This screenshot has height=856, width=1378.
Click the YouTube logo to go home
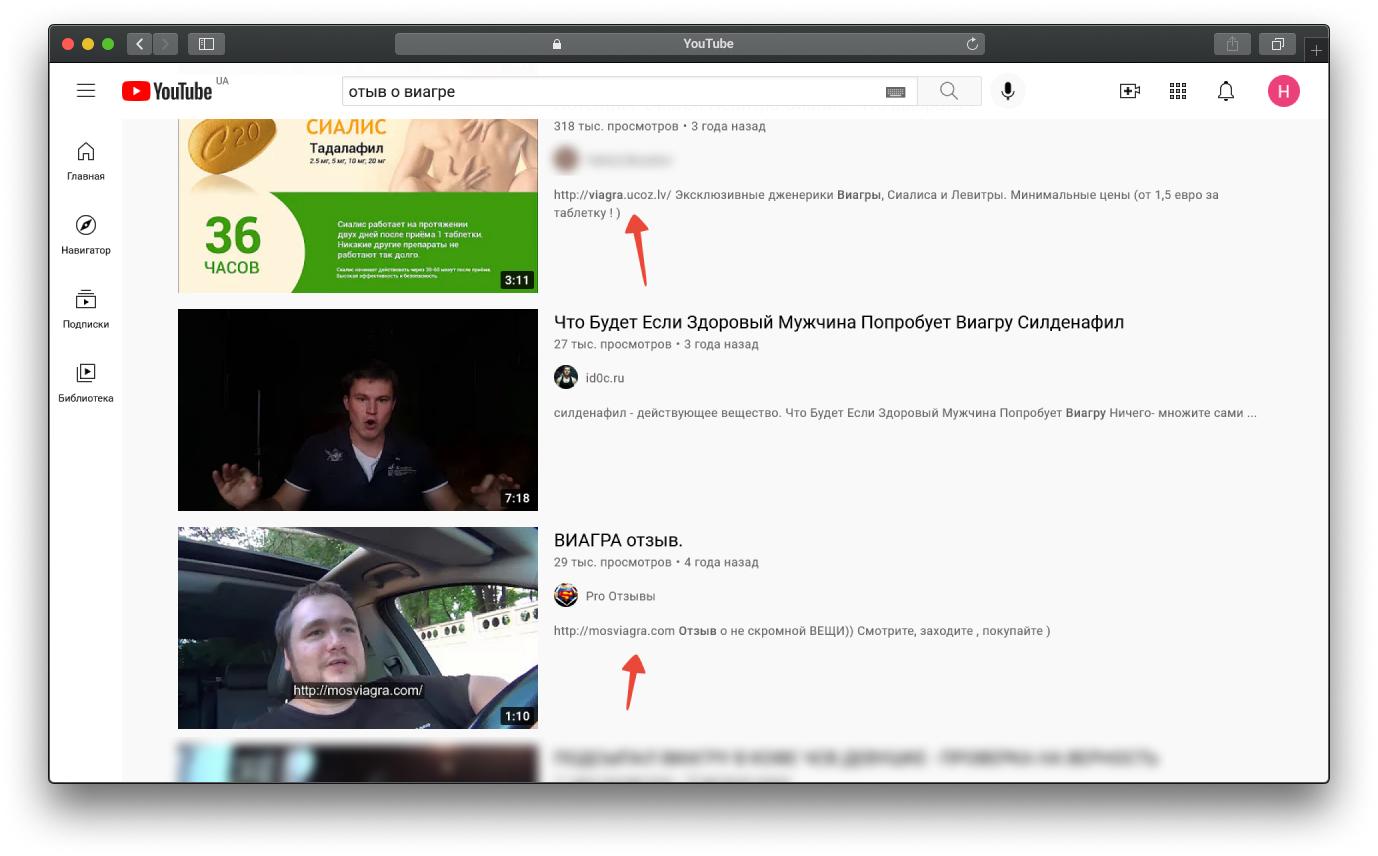(x=167, y=91)
